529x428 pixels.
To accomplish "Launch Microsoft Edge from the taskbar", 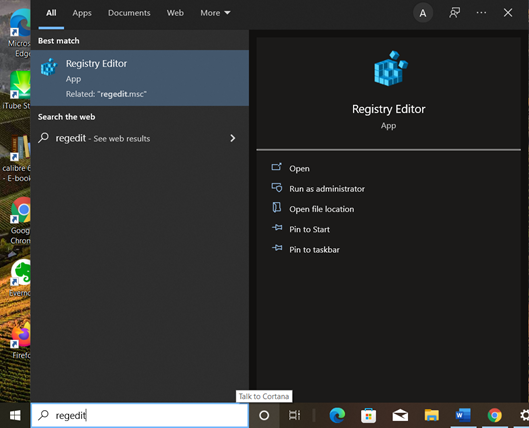I will pos(337,415).
